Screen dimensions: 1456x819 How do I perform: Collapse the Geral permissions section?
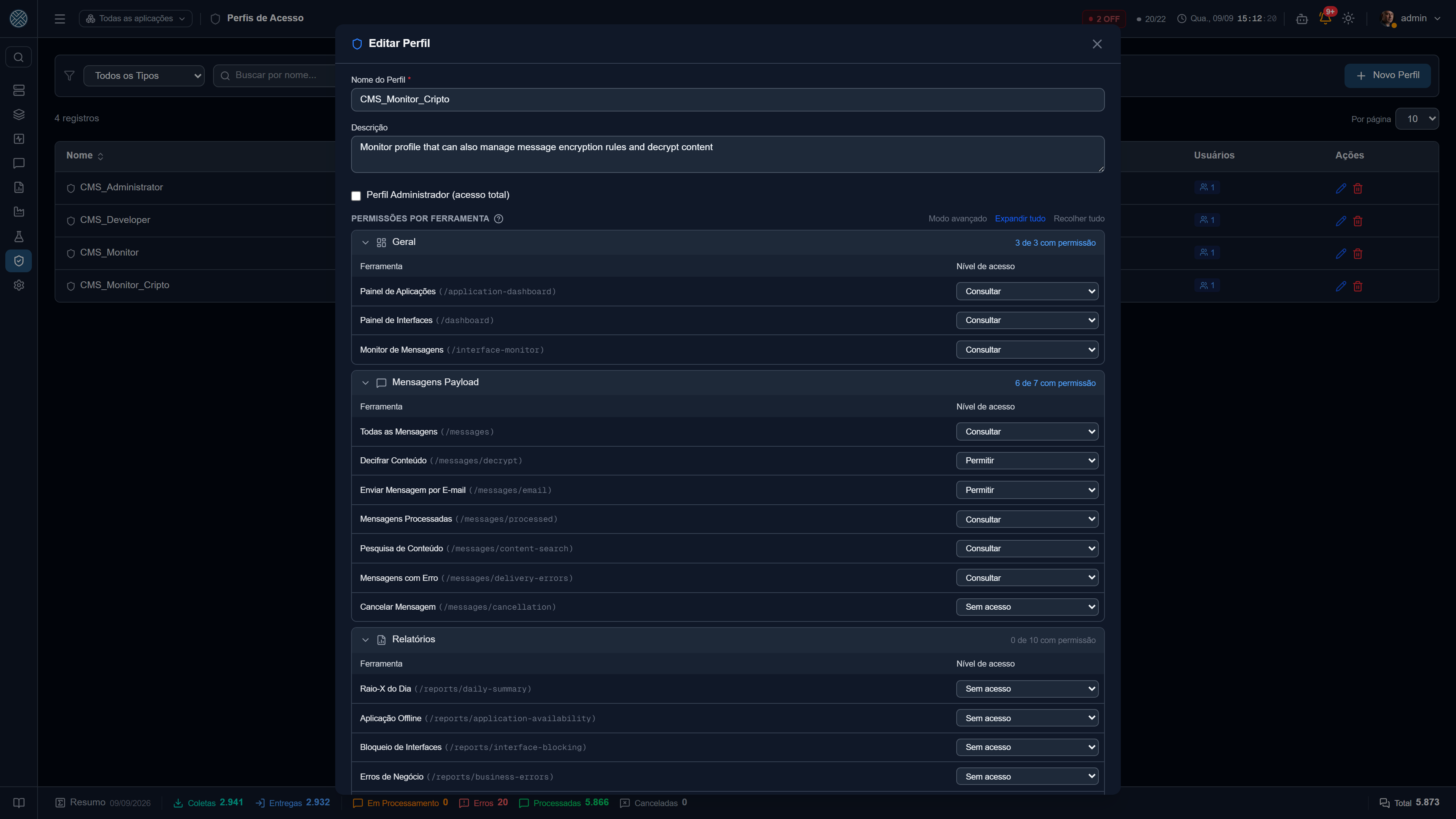(x=366, y=243)
